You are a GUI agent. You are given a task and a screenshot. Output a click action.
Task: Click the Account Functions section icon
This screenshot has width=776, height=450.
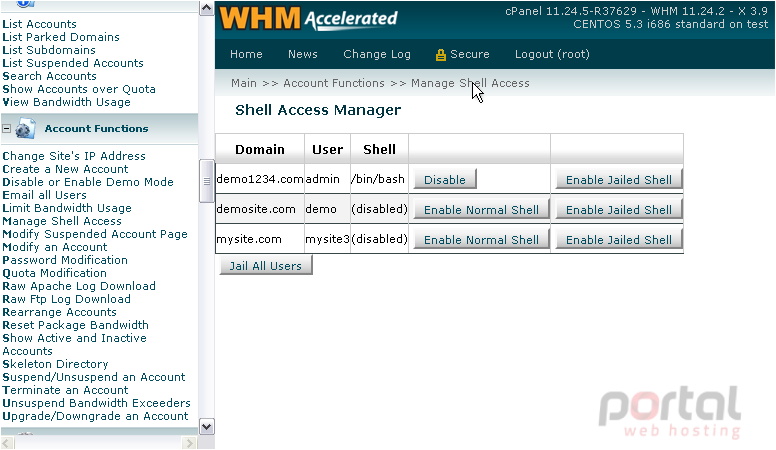point(25,129)
